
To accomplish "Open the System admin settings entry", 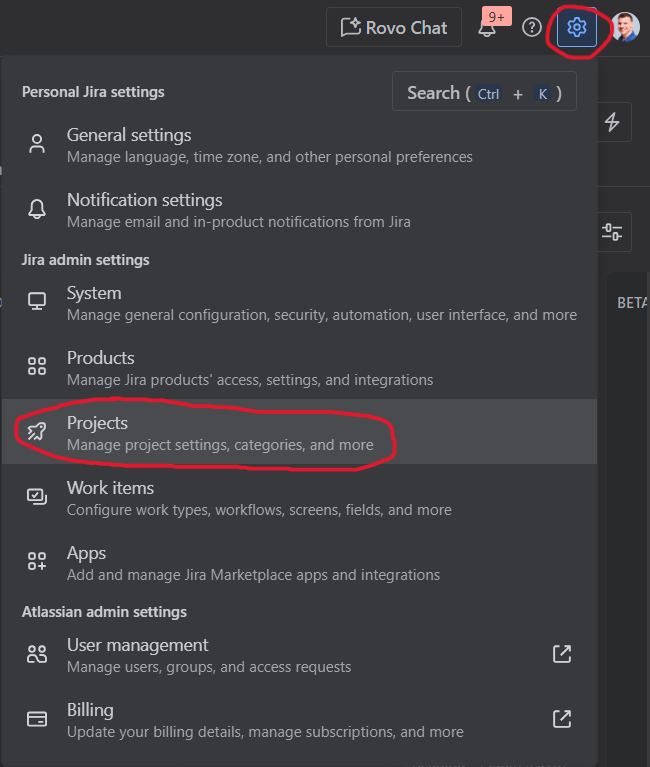I will 299,303.
